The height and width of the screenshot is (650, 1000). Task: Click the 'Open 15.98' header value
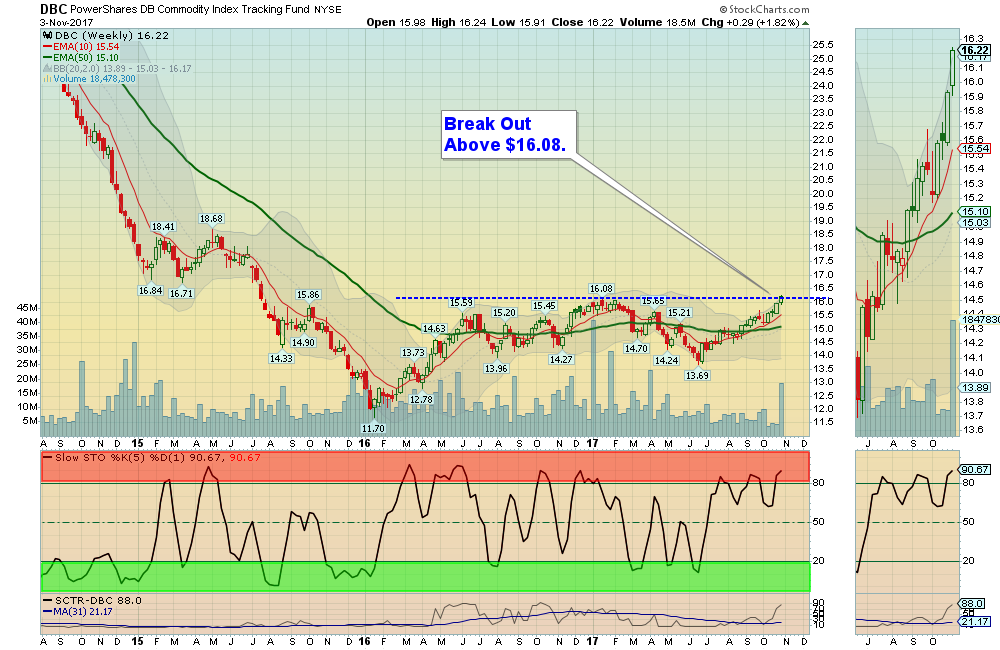396,22
